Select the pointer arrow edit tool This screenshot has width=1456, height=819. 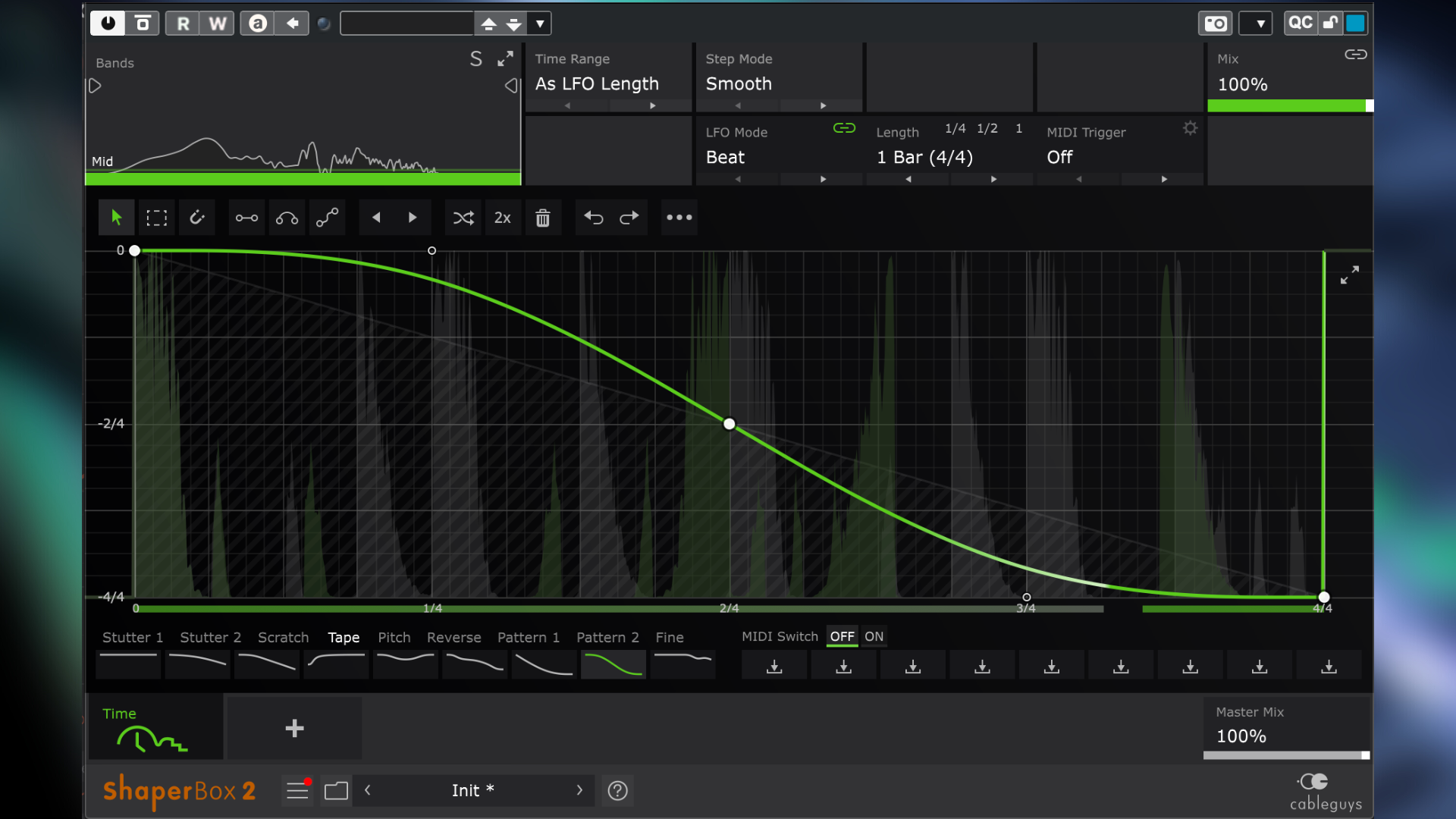point(116,218)
